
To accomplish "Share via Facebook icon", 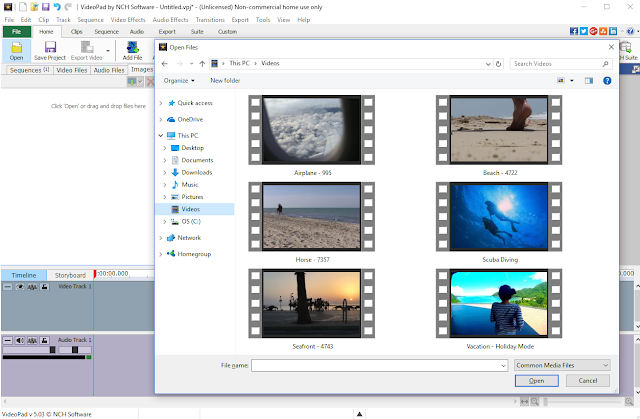I will pyautogui.click(x=574, y=31).
